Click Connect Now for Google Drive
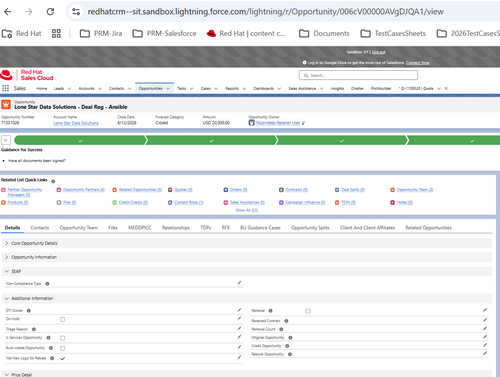The image size is (500, 377). tap(418, 63)
